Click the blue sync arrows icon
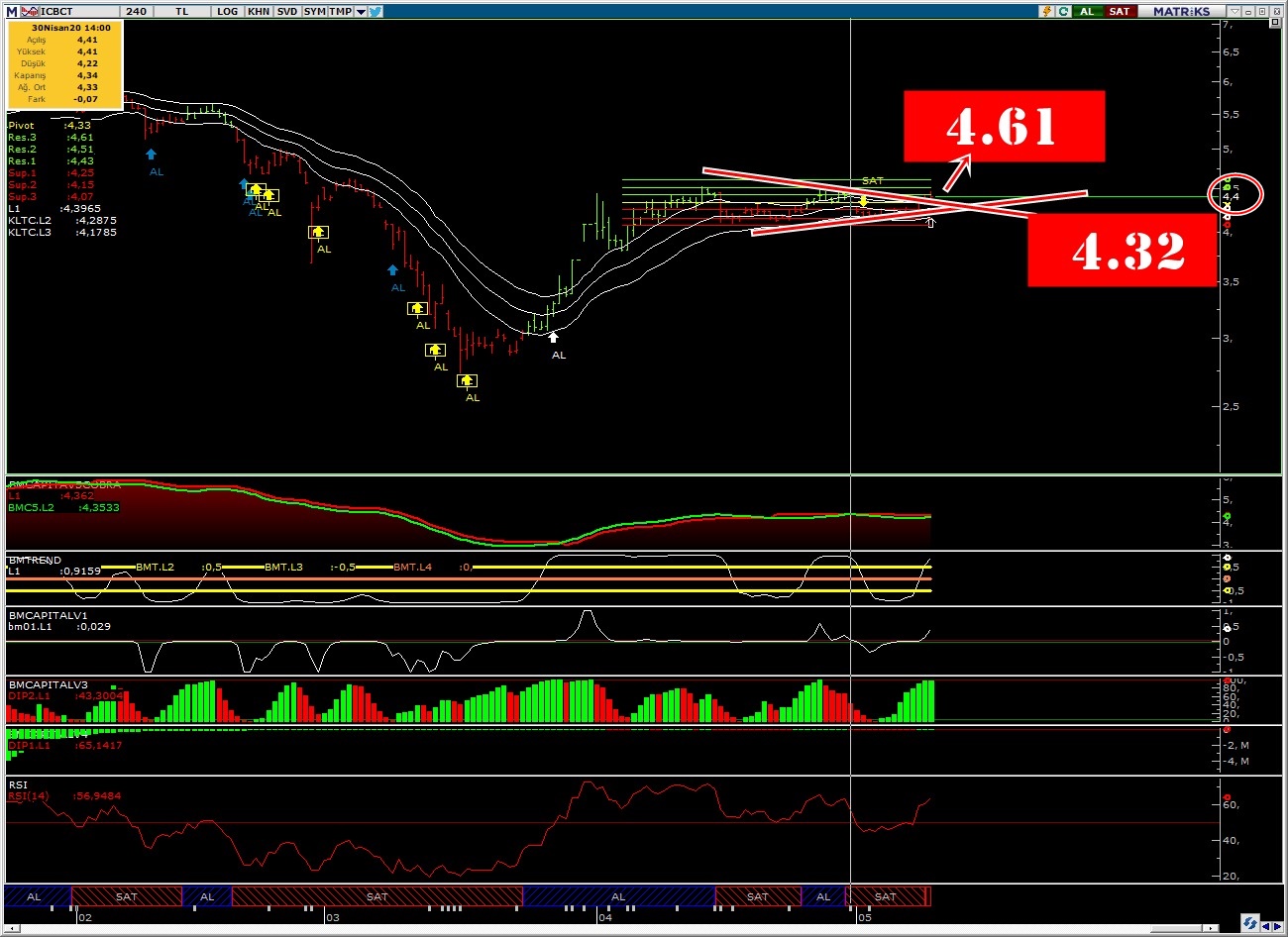This screenshot has width=1288, height=937. (1250, 922)
